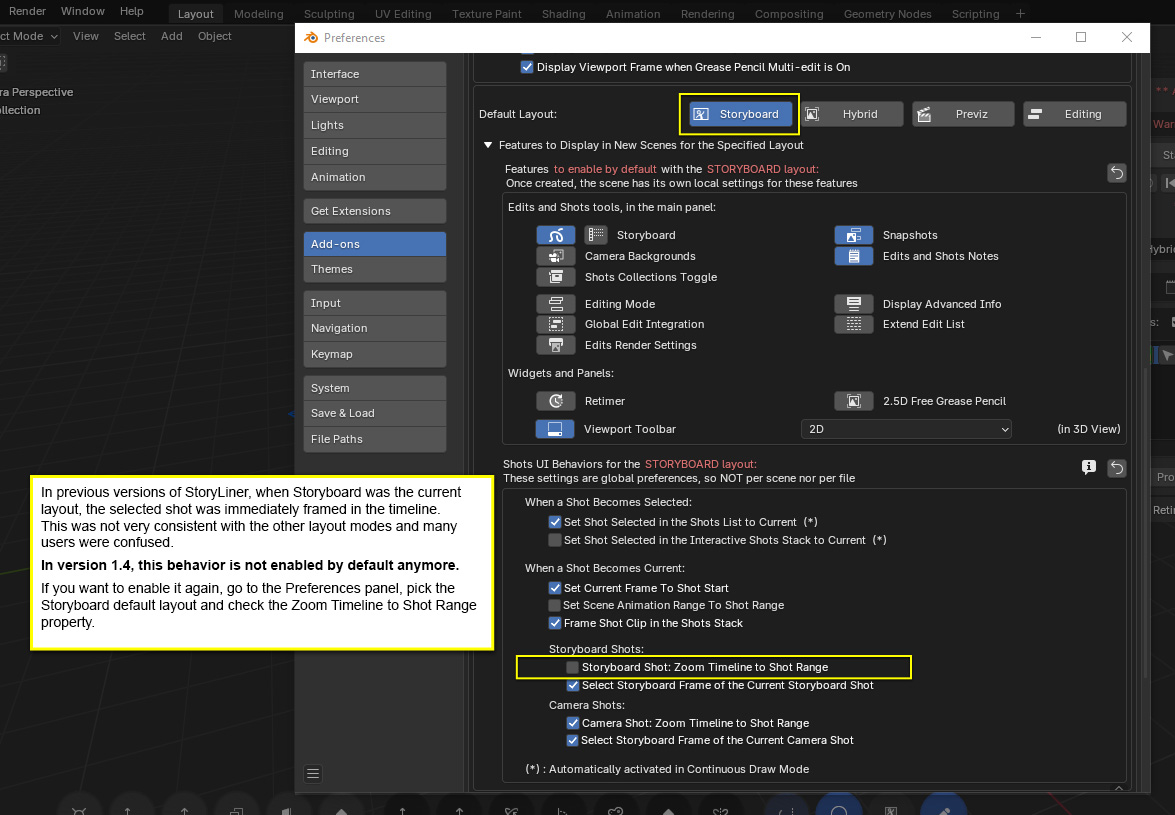Select the Editing default layout button

pyautogui.click(x=1075, y=114)
